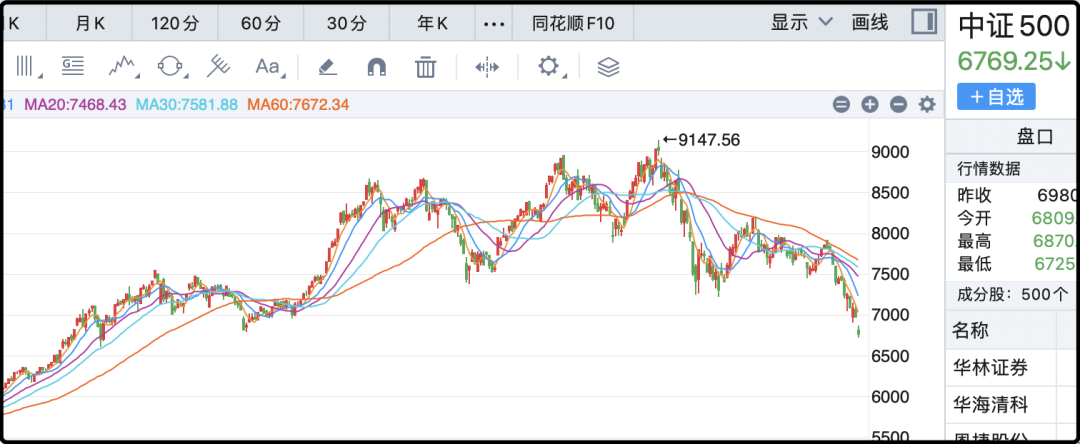Screen dimensions: 1080x444
Task: Open the layers stack icon
Action: pos(608,67)
